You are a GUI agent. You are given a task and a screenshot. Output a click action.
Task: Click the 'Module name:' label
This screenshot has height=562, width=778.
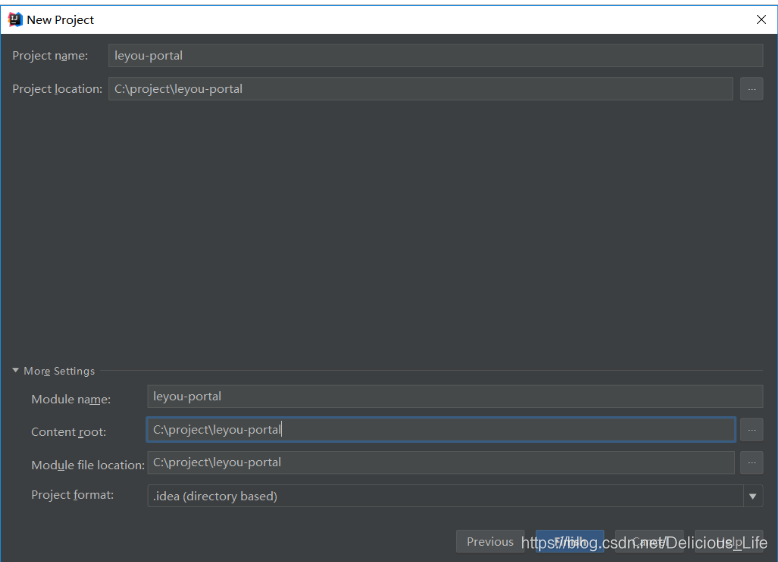pos(71,399)
